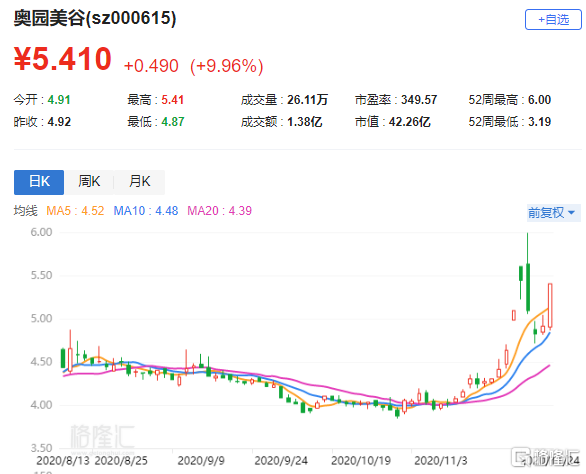This screenshot has width=586, height=474.
Task: Click the tall green candlestick peaking at 6.00
Action: point(528,287)
